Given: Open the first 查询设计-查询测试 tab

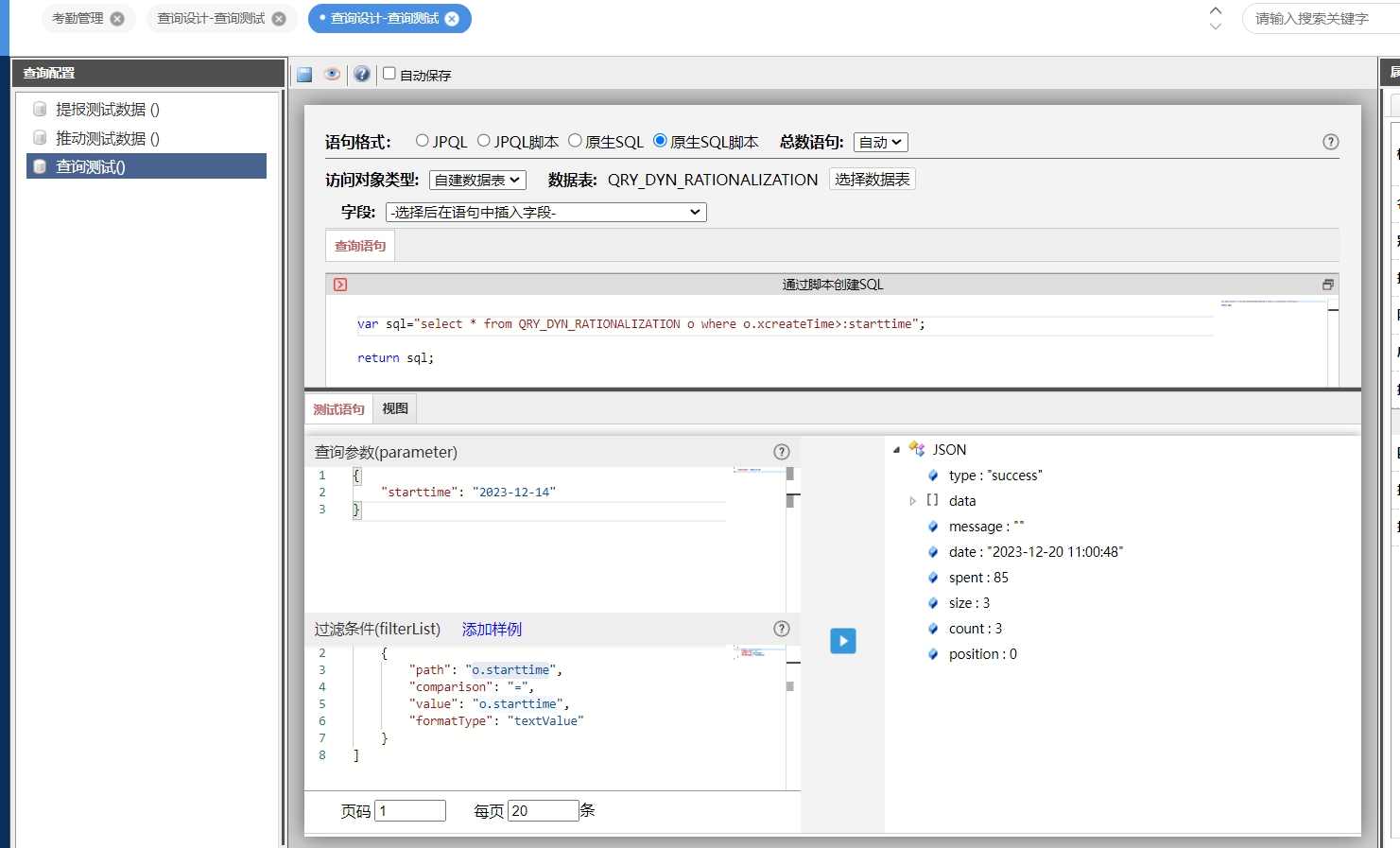Looking at the screenshot, I should (211, 19).
